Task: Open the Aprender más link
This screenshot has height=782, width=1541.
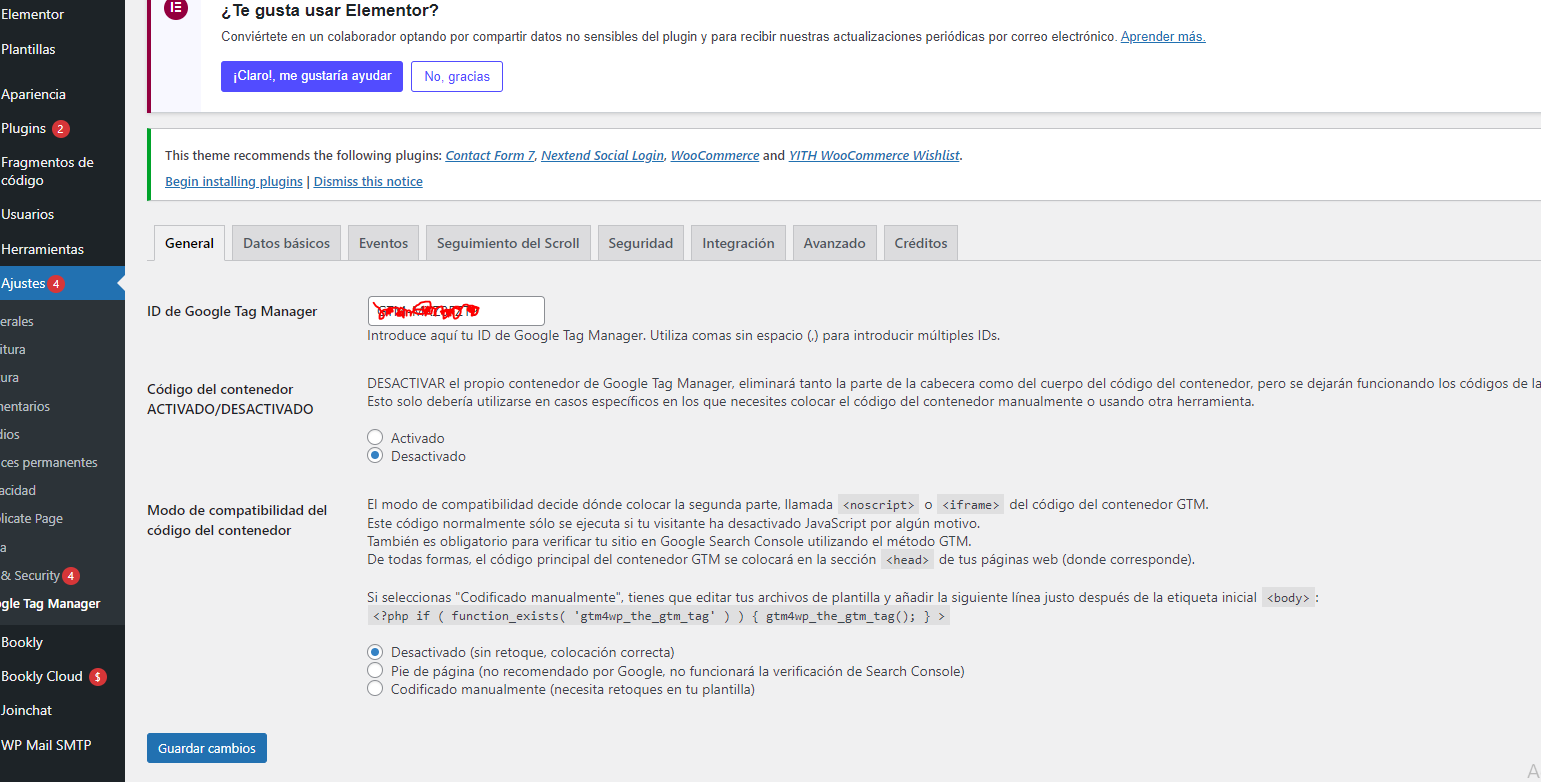Action: click(1163, 36)
